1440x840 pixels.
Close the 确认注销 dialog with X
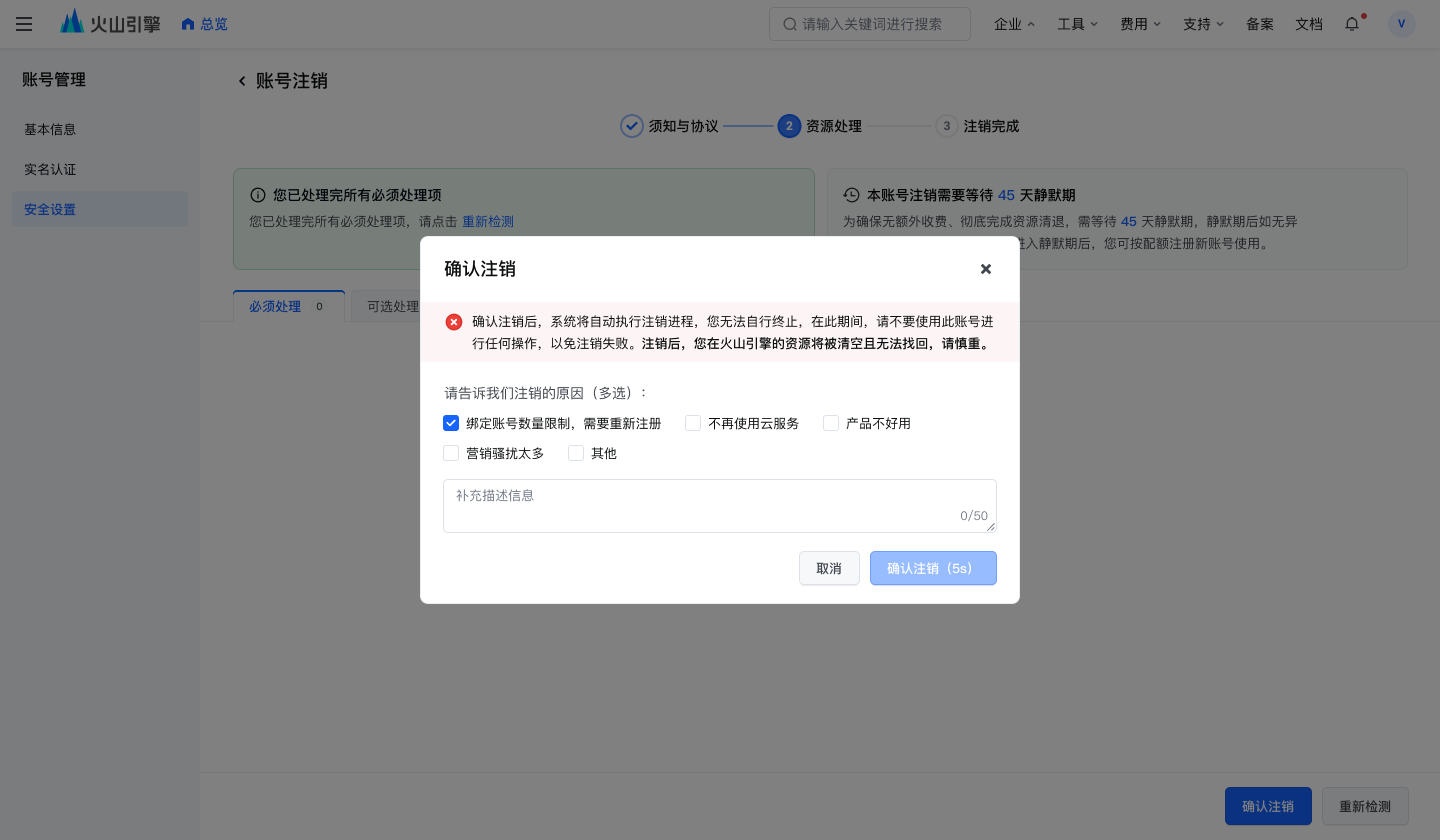pyautogui.click(x=986, y=269)
